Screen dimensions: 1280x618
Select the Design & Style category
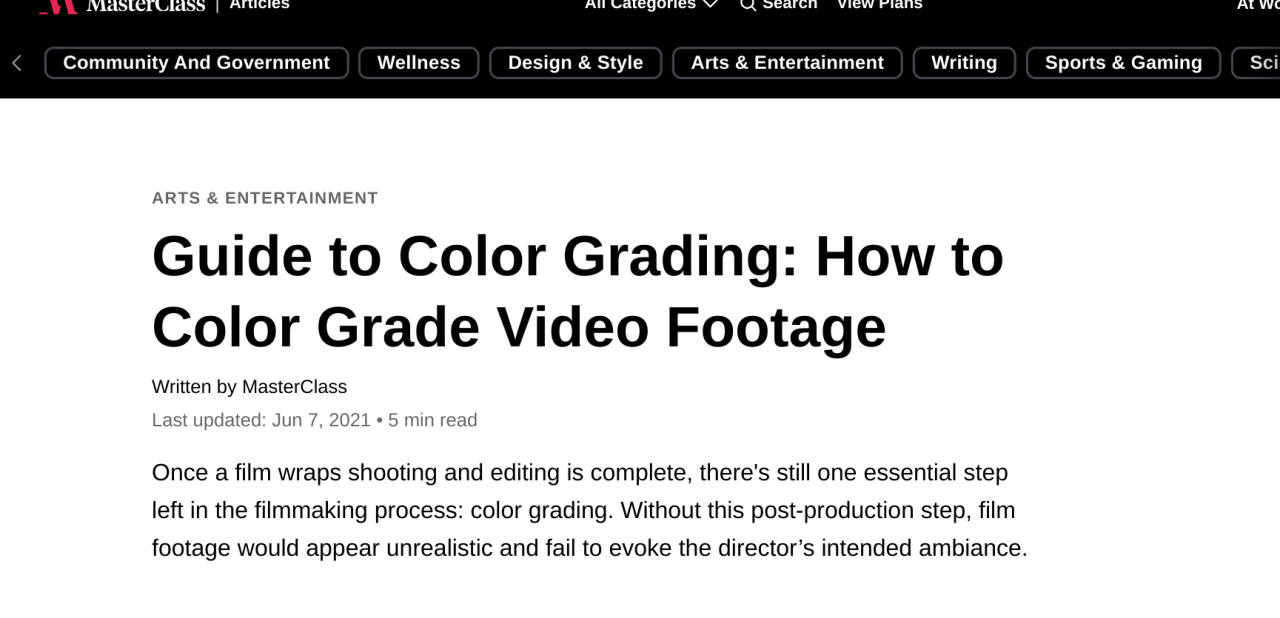[x=575, y=63]
